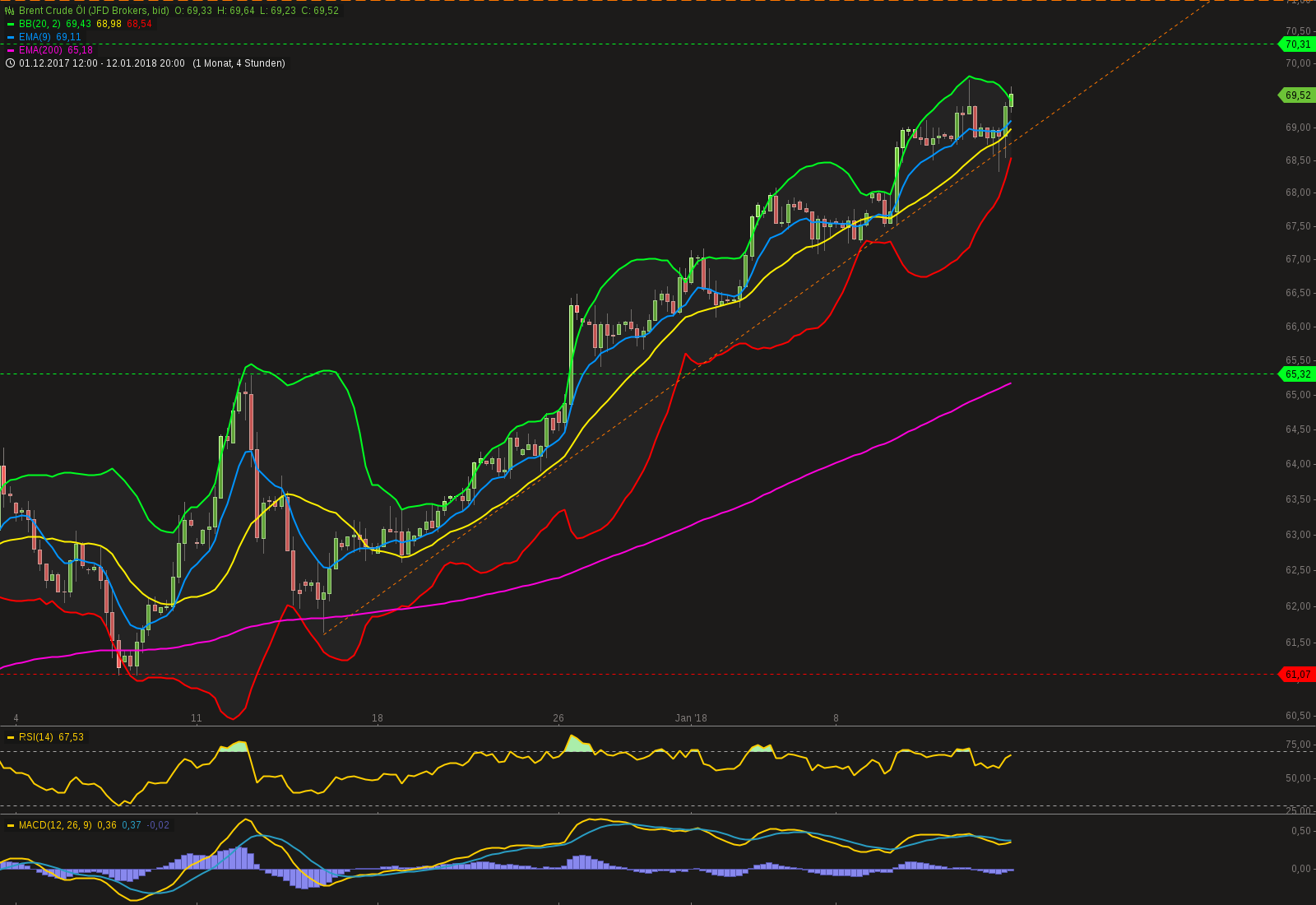This screenshot has width=1316, height=905.
Task: Click the '70,00' price axis label
Action: (x=1298, y=63)
